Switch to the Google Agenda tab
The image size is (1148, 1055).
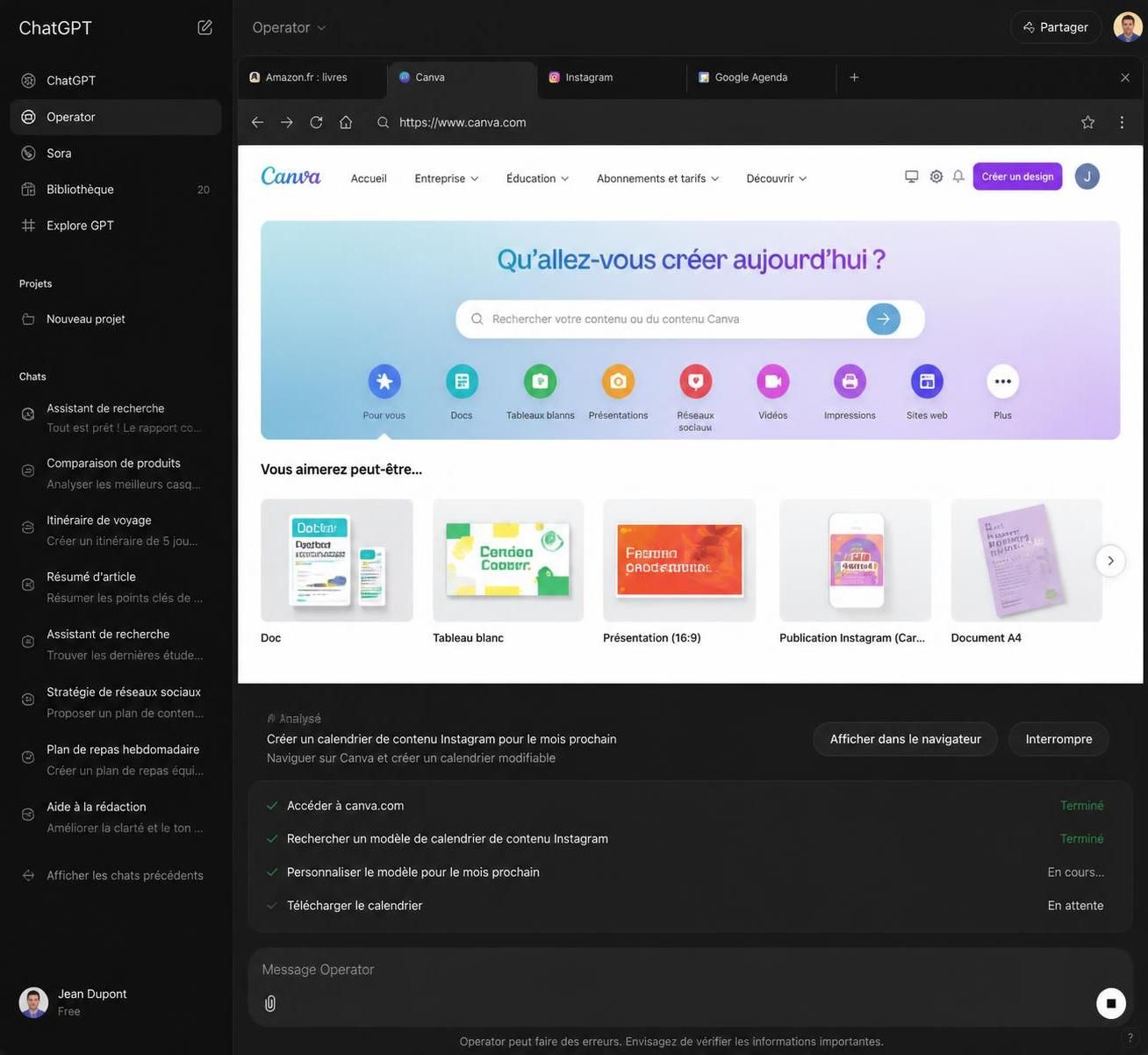pos(761,77)
